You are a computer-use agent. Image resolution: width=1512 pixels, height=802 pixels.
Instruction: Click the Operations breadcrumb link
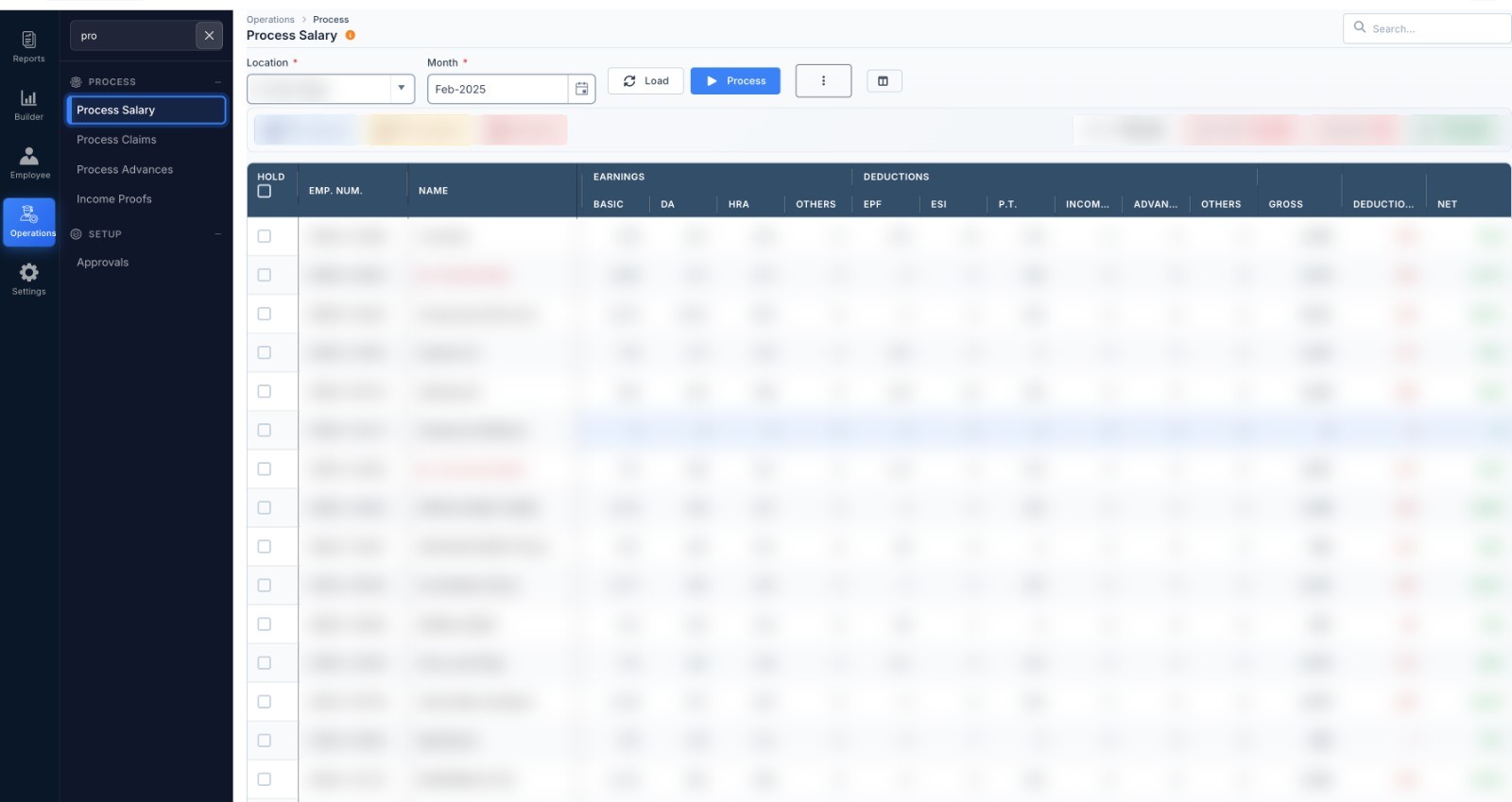[270, 20]
